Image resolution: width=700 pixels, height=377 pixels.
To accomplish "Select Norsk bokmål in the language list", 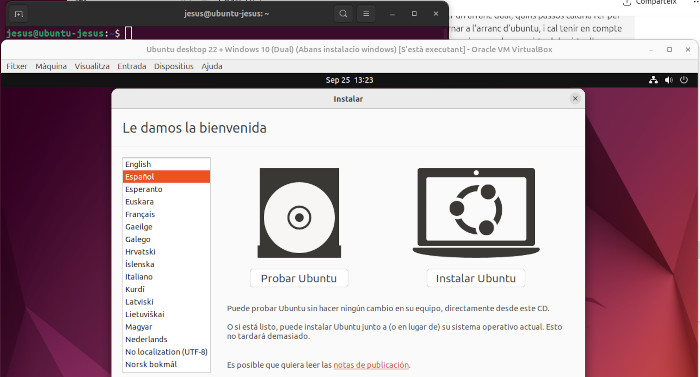I will (166, 364).
